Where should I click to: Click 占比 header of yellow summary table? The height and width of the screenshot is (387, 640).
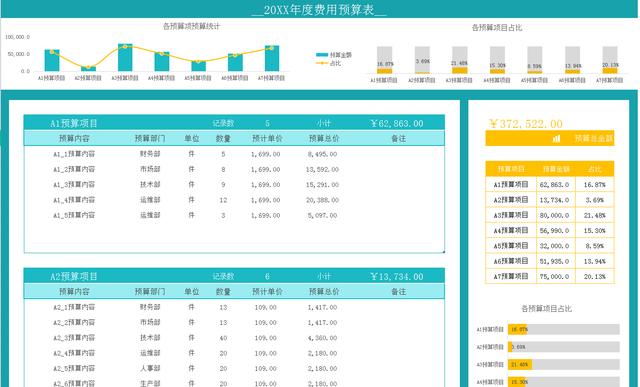(595, 169)
